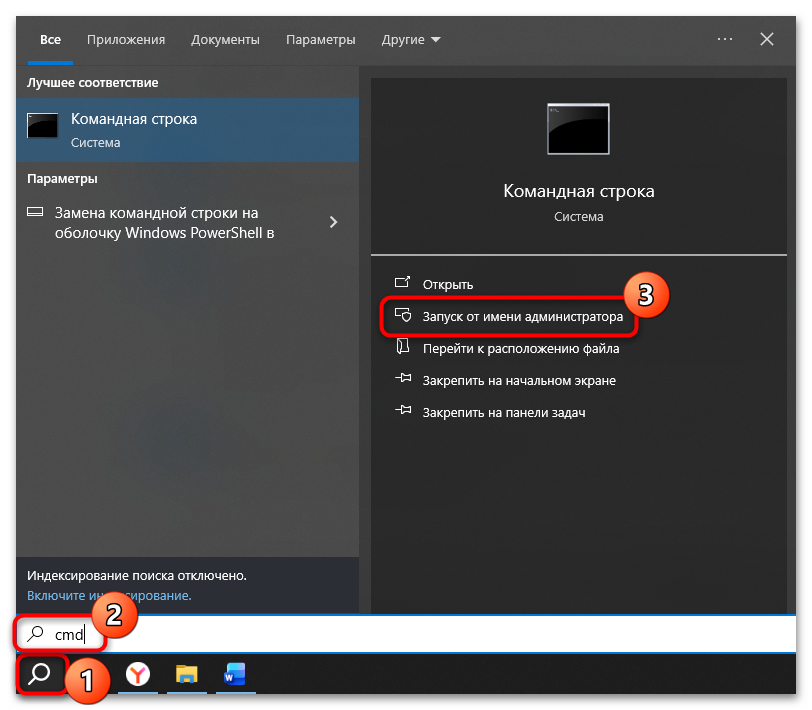
Task: Switch to the Параметры tab
Action: [x=320, y=39]
